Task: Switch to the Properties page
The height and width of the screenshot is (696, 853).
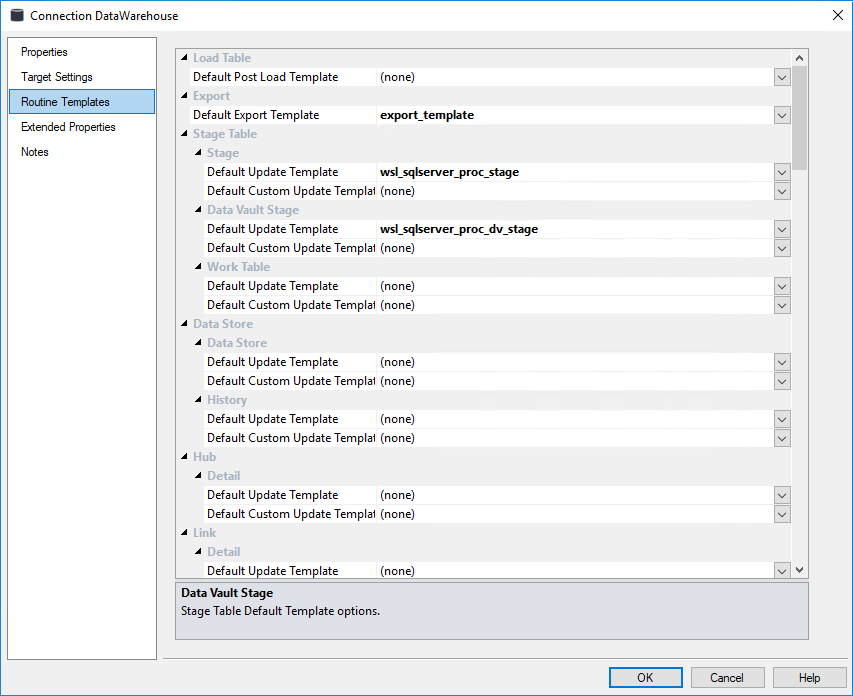Action: (x=44, y=52)
